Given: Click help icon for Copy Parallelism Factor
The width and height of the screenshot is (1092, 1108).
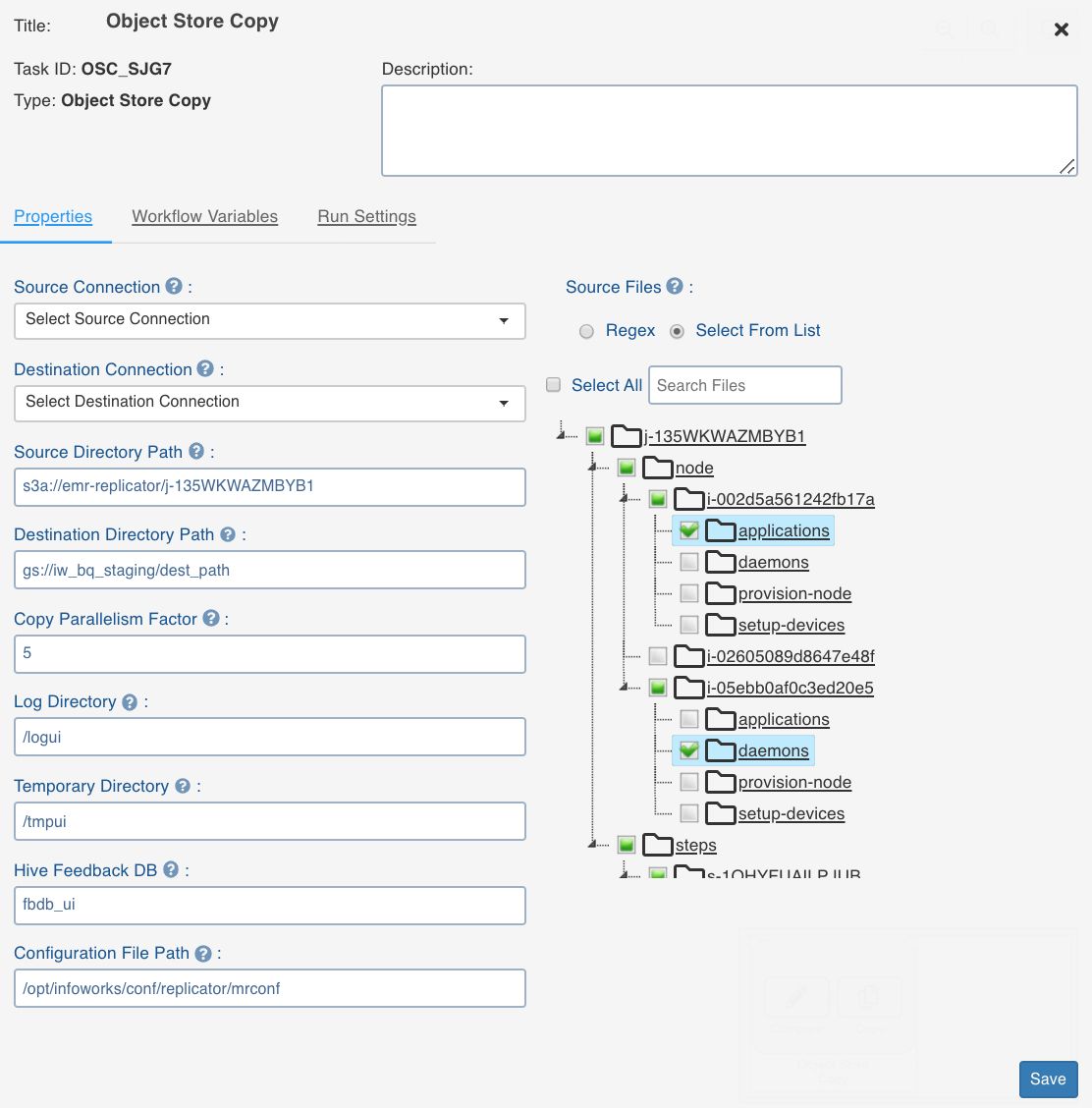Looking at the screenshot, I should click(x=211, y=618).
